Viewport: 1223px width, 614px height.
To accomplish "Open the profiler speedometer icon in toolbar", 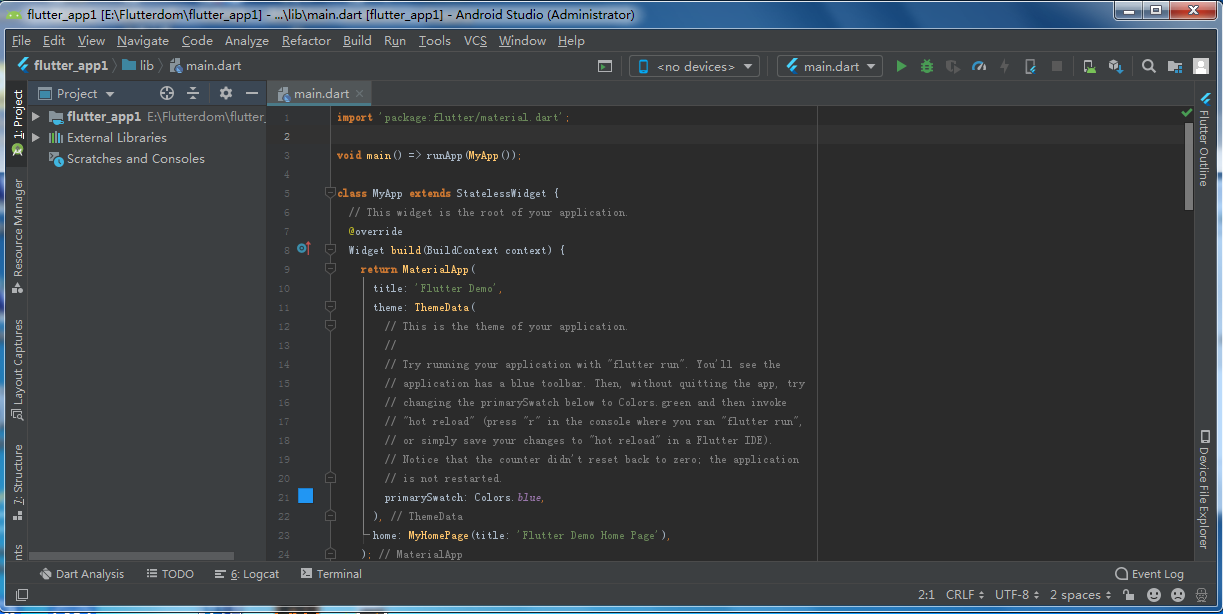I will coord(979,66).
